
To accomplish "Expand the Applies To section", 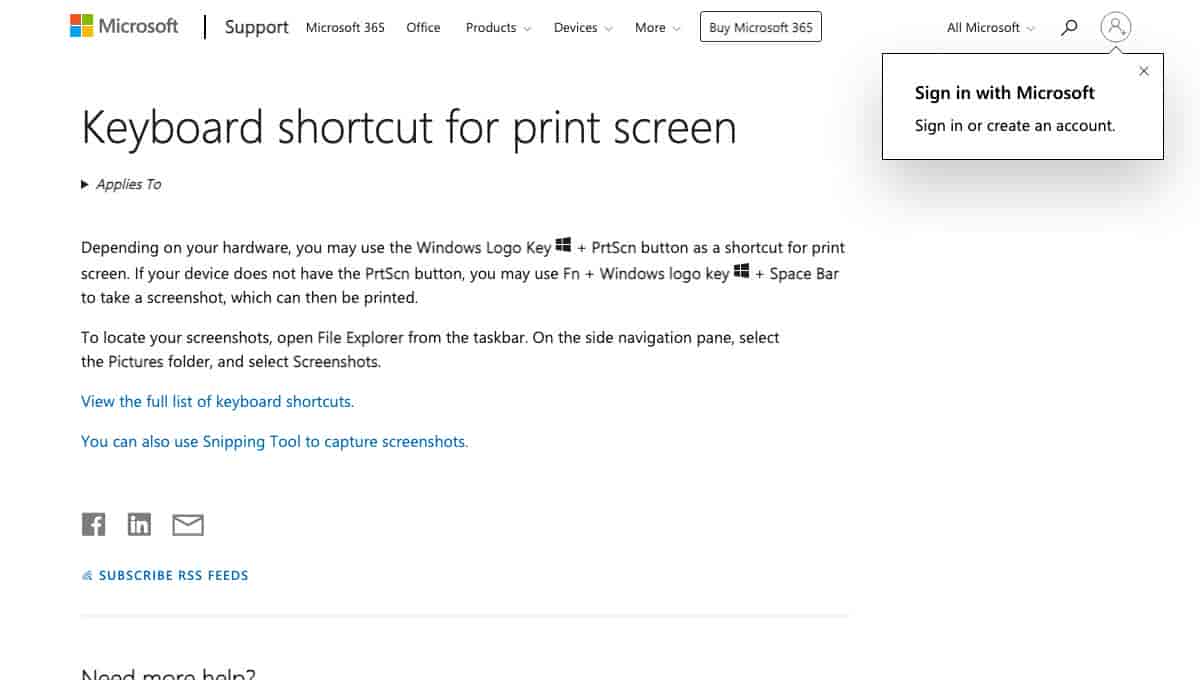I will [x=121, y=184].
